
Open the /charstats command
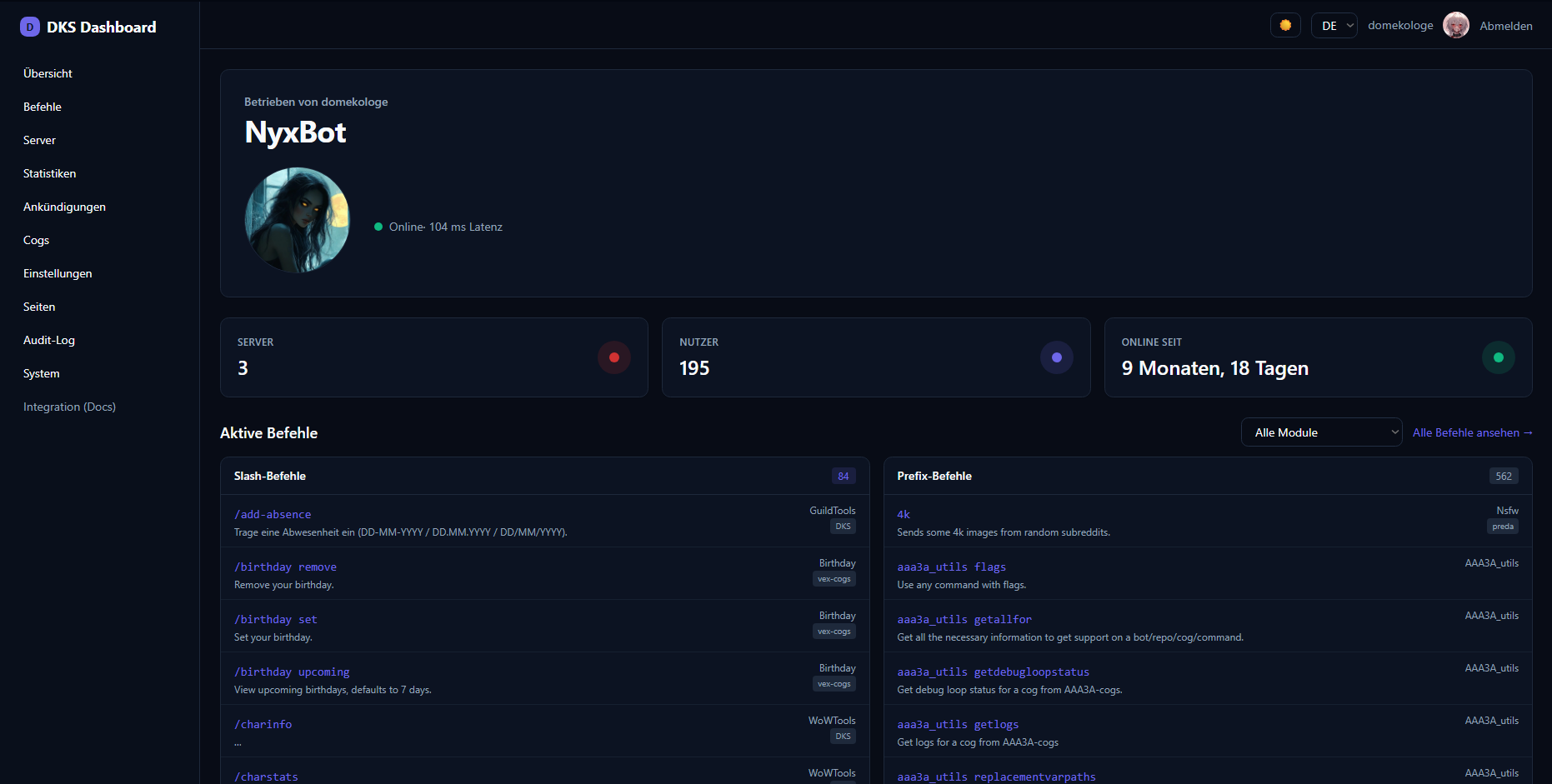point(266,777)
